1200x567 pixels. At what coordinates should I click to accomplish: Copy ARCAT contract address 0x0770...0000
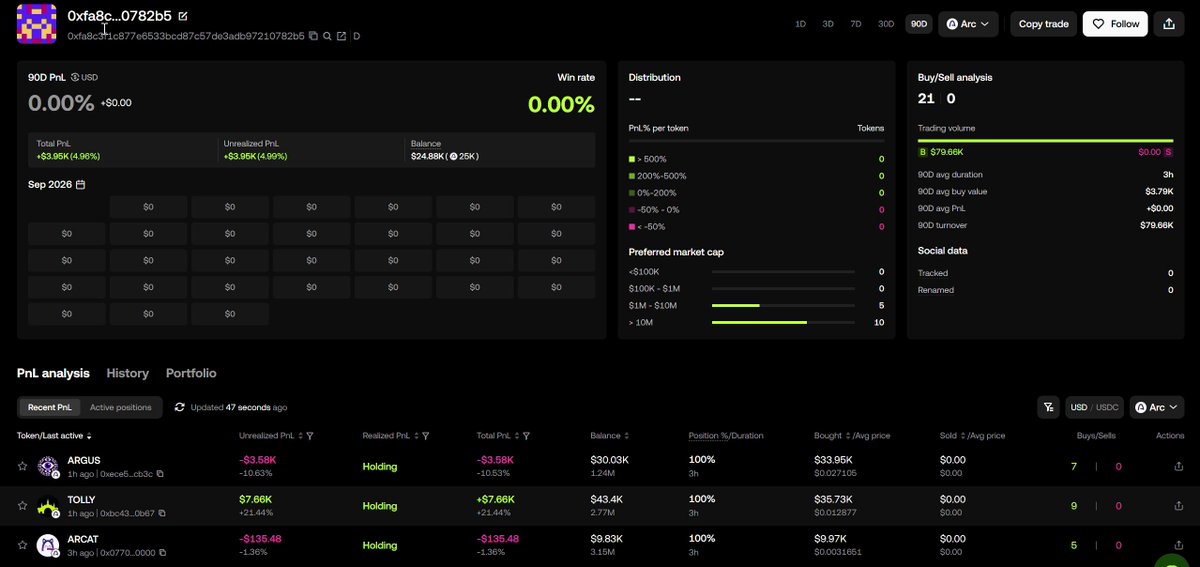(x=162, y=553)
